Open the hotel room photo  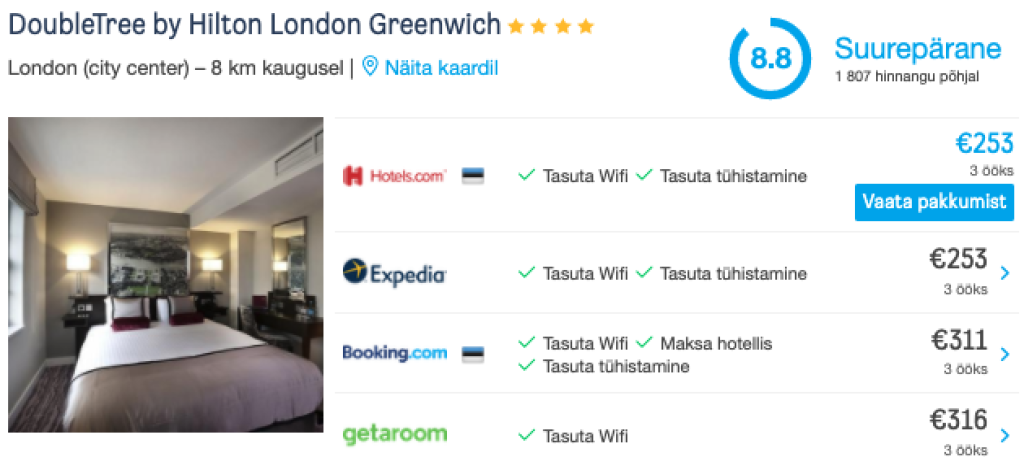(x=166, y=275)
